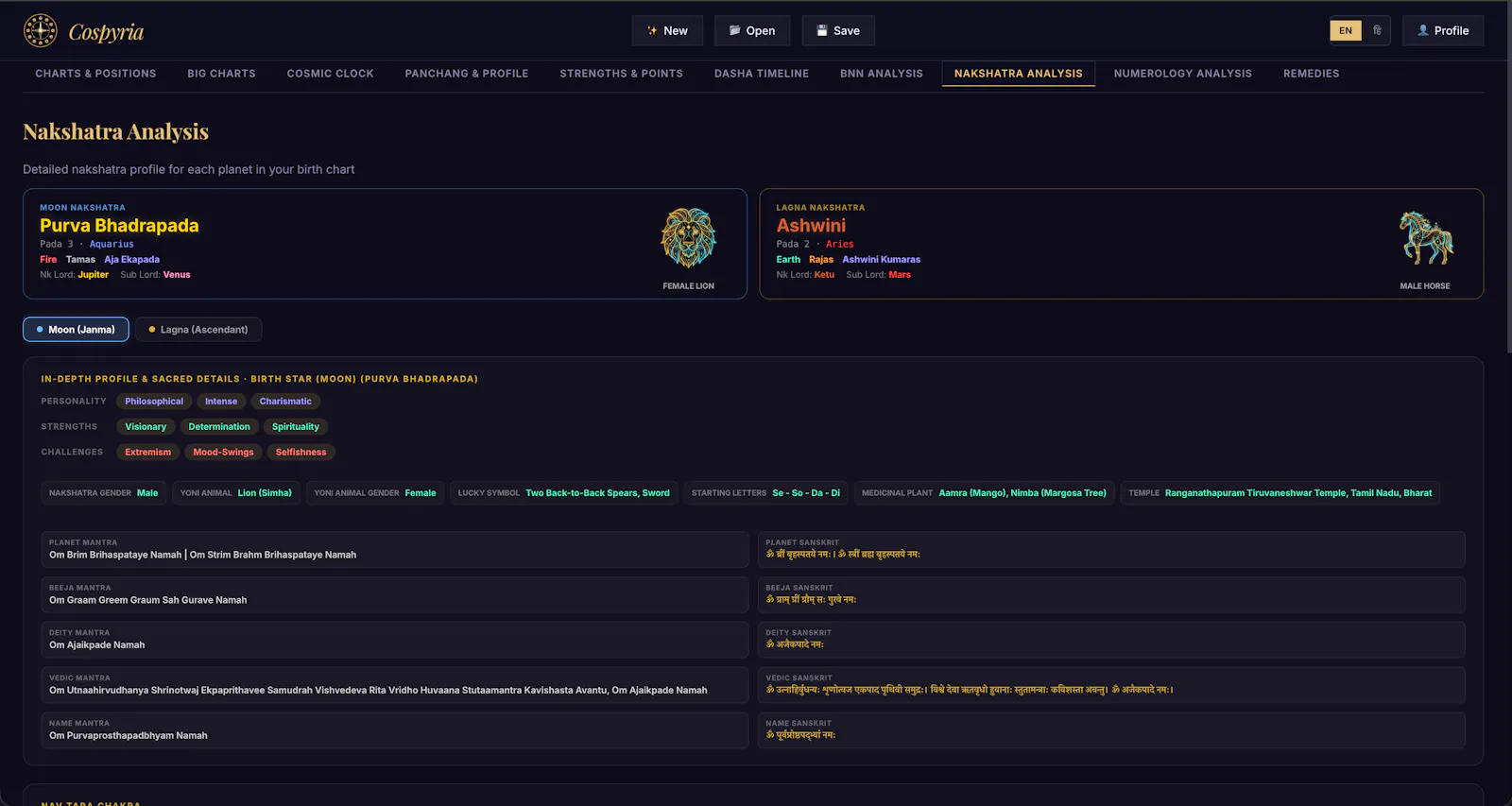Screen dimensions: 1512x806
Task: Click the Mood-Swings challenge tag
Action: coord(223,453)
